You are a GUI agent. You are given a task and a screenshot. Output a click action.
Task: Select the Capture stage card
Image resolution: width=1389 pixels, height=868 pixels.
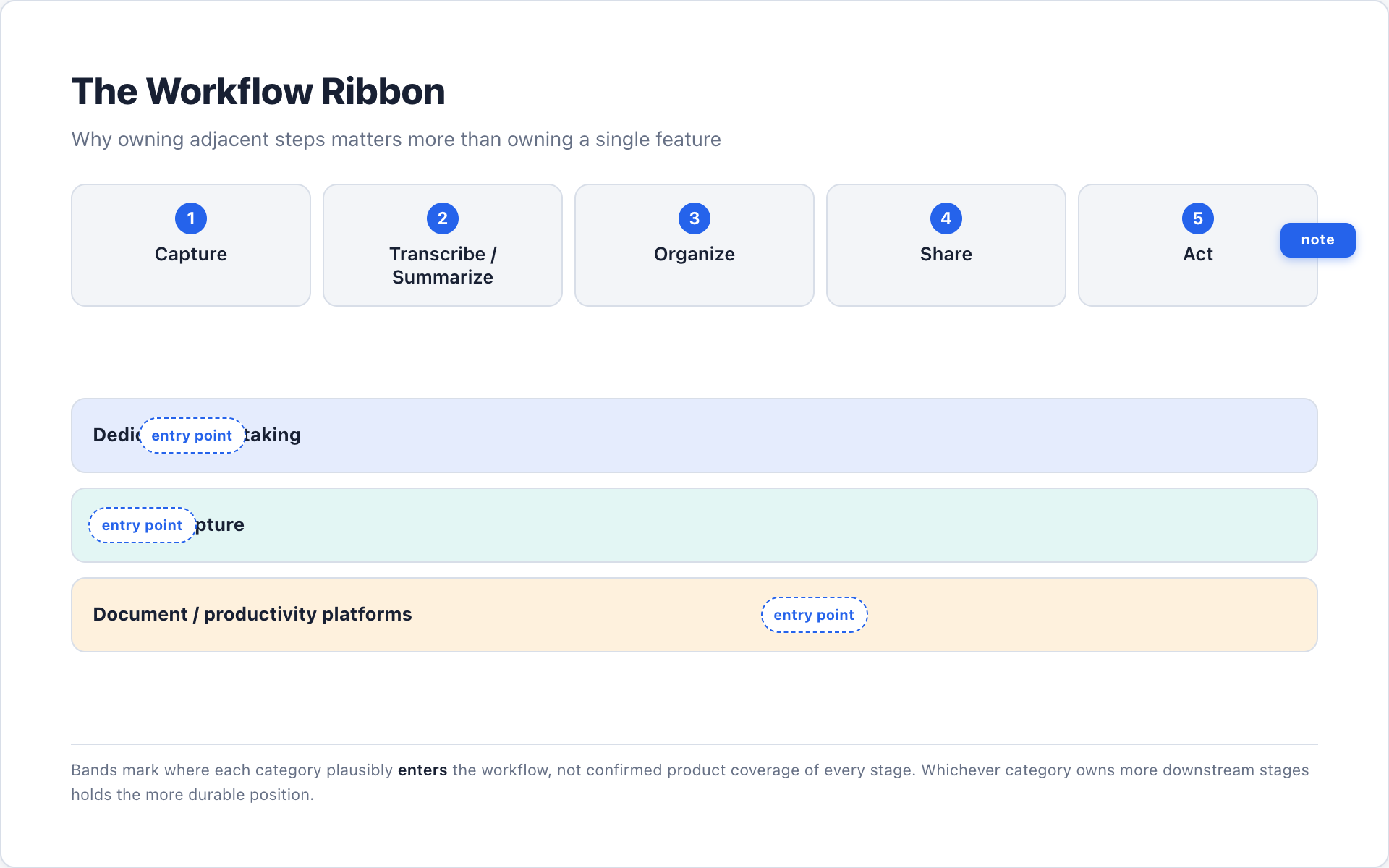pyautogui.click(x=191, y=245)
